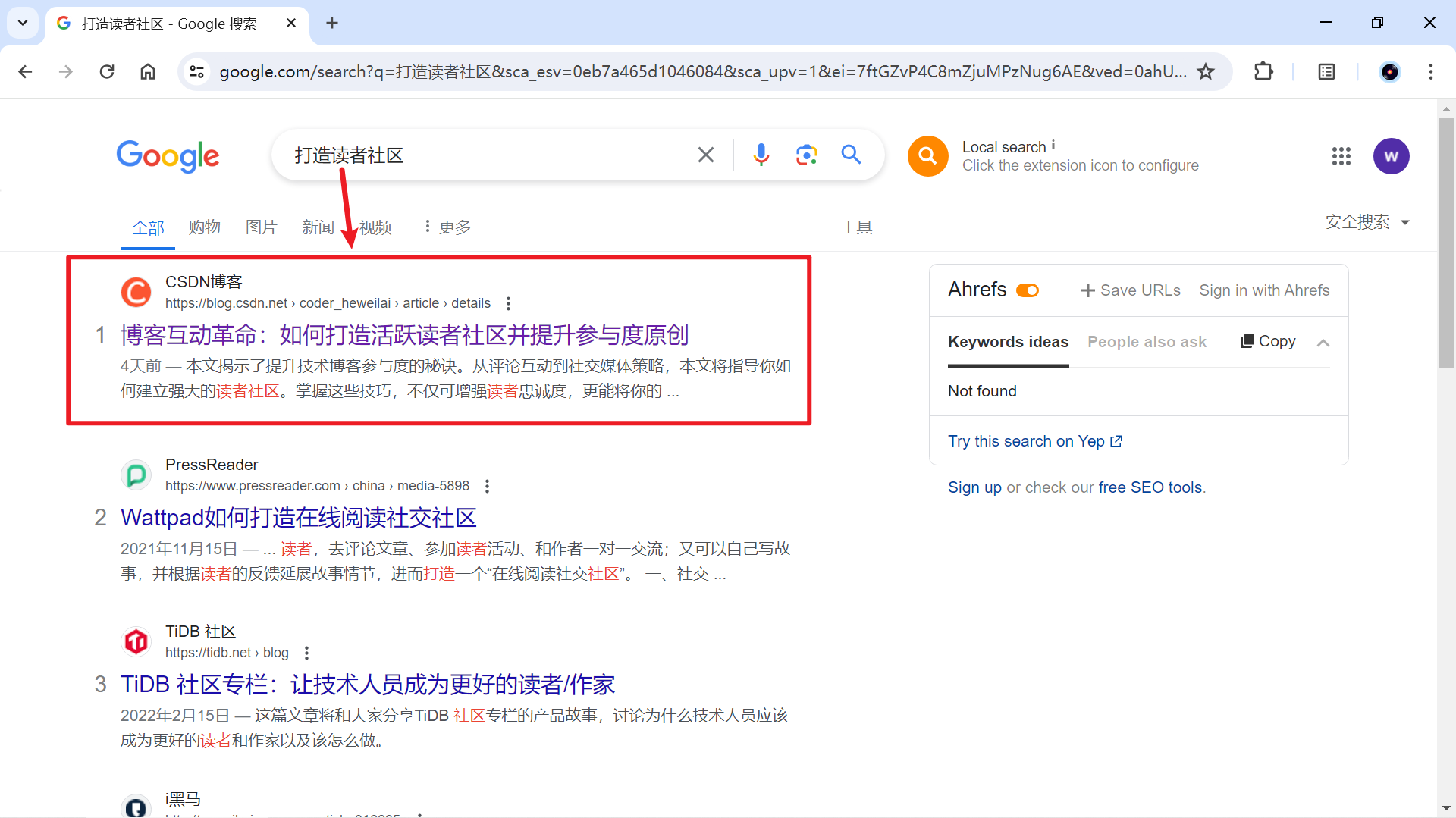Open the 更多 dropdown menu
1456x818 pixels.
point(447,227)
